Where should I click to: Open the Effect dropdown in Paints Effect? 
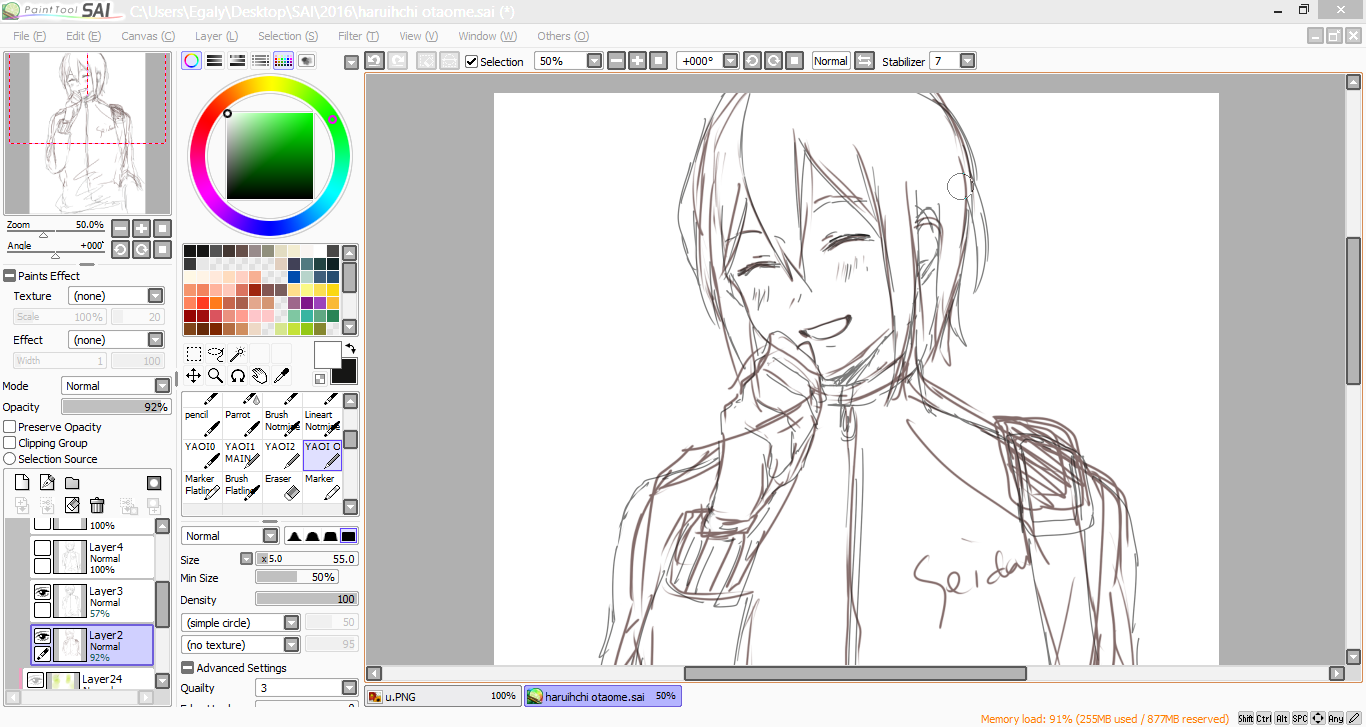[x=116, y=340]
